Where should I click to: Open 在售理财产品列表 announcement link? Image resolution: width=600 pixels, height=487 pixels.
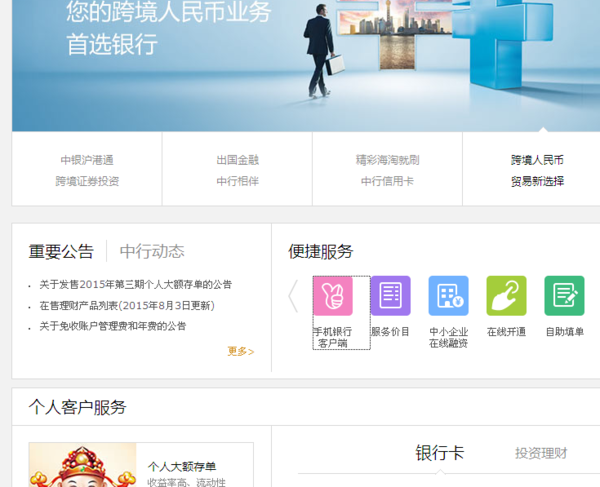127,306
